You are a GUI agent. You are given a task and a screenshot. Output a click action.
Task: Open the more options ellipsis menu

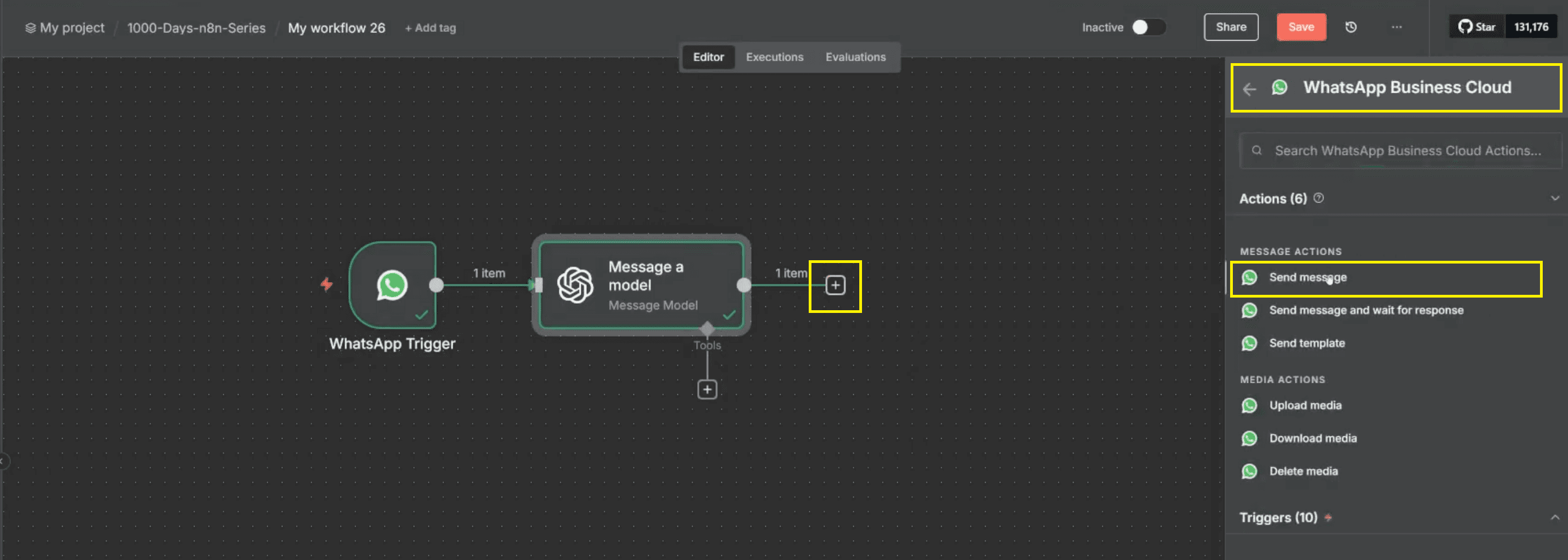[x=1397, y=27]
